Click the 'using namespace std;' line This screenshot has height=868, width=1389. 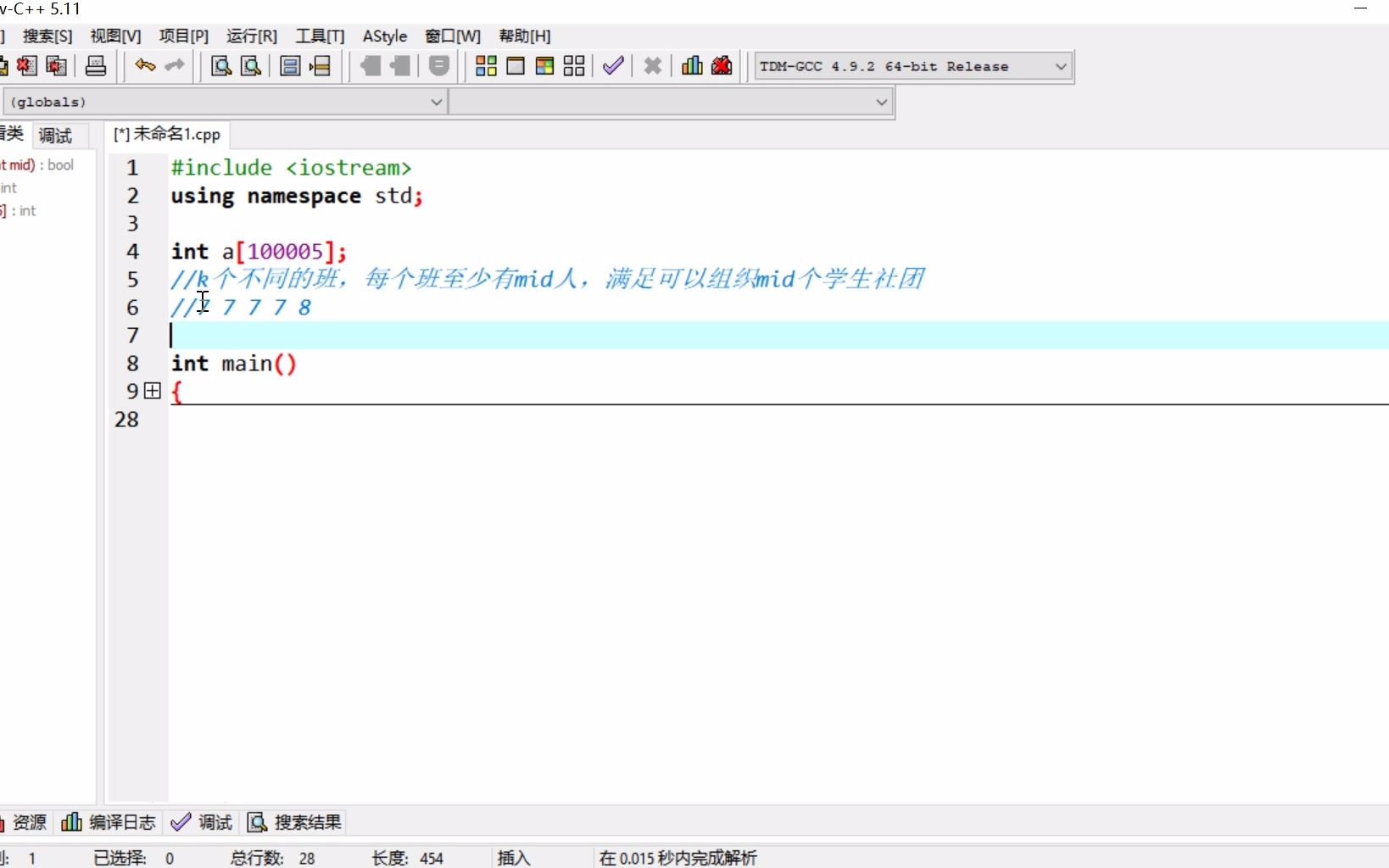(297, 196)
